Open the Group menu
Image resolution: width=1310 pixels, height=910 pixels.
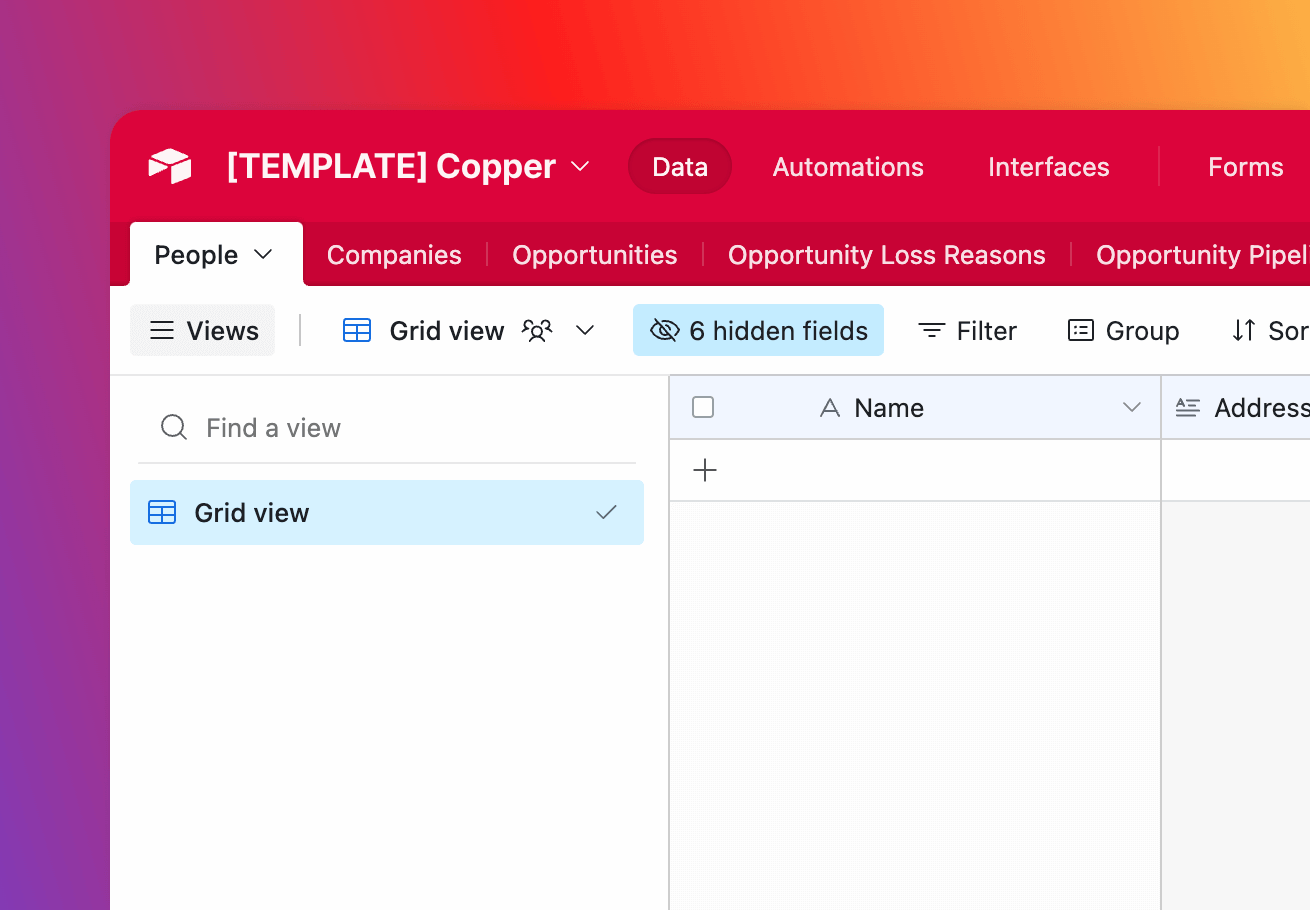coord(1124,330)
